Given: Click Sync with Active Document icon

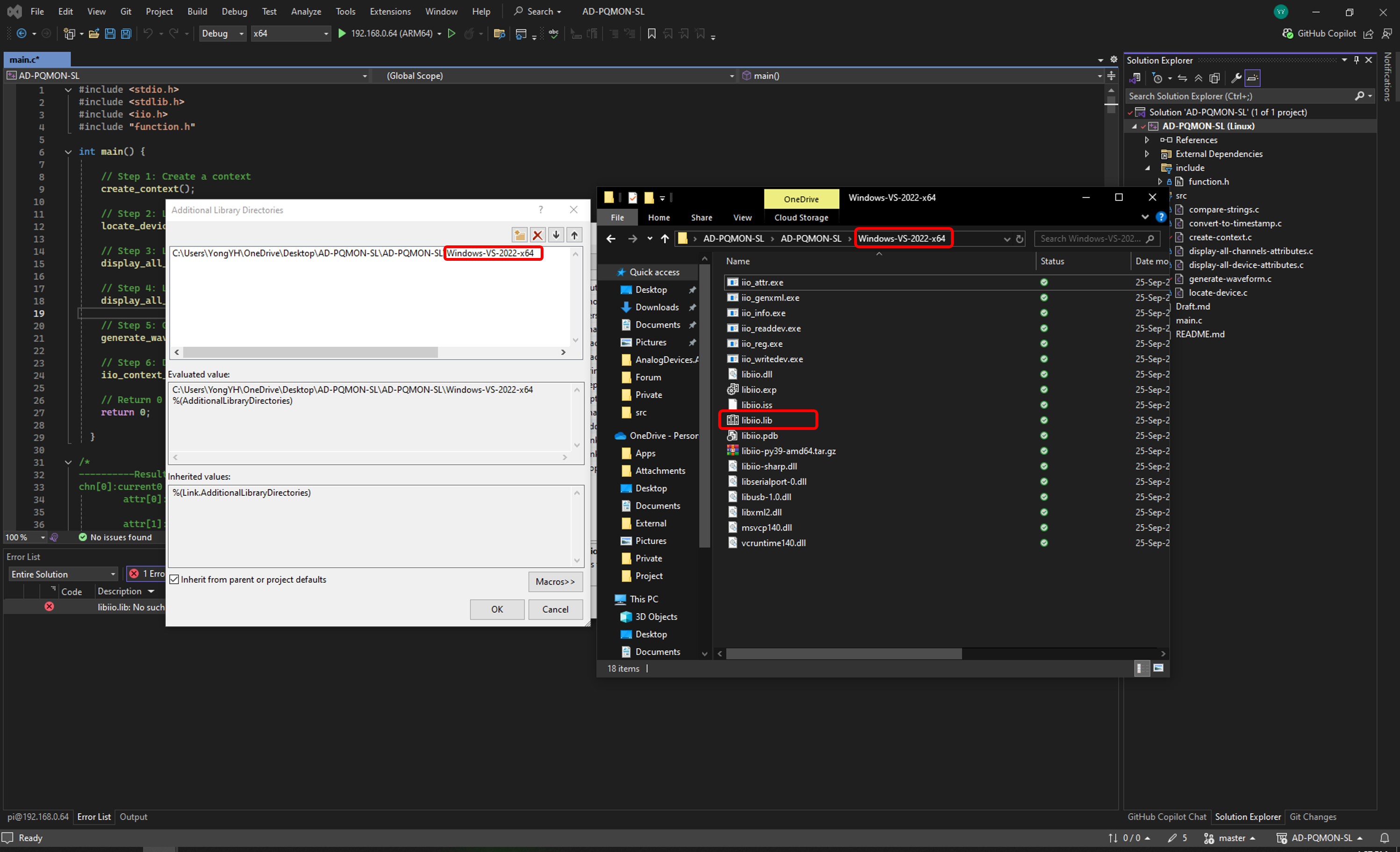Looking at the screenshot, I should pos(1182,78).
